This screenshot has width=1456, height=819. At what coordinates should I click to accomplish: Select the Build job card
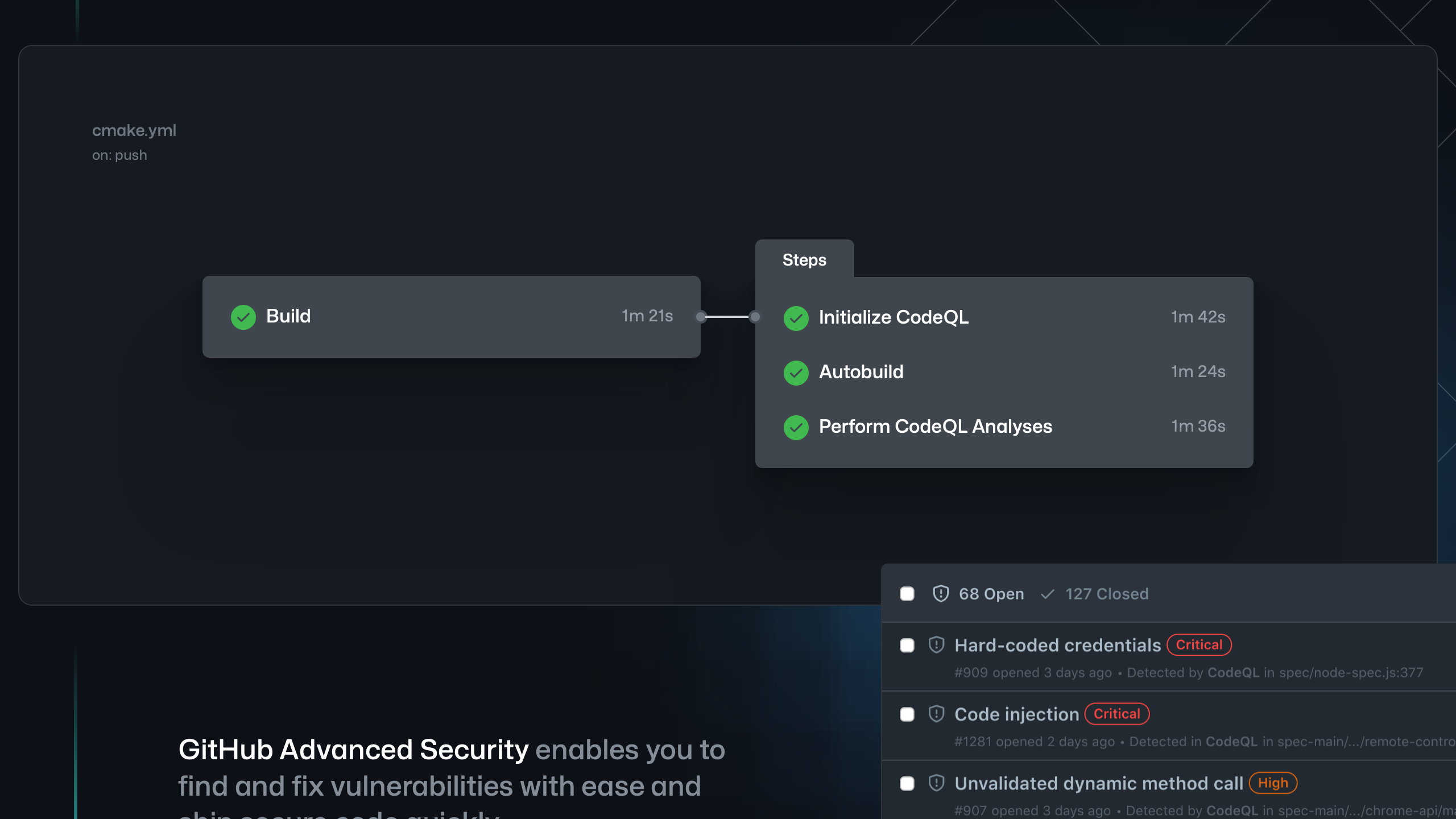(x=452, y=317)
